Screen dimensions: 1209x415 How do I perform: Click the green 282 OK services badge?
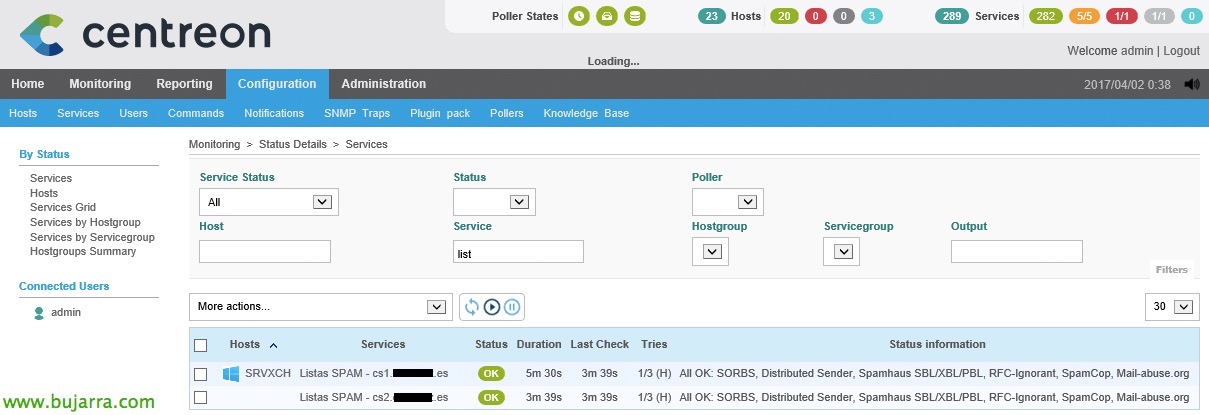(1047, 16)
